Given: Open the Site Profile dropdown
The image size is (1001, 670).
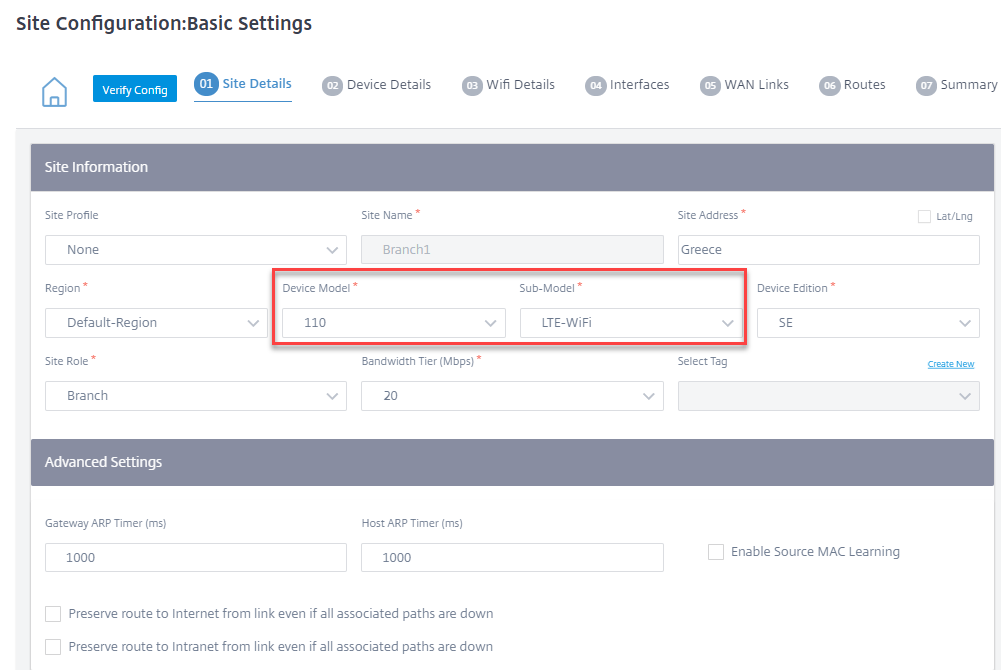Looking at the screenshot, I should (x=196, y=249).
